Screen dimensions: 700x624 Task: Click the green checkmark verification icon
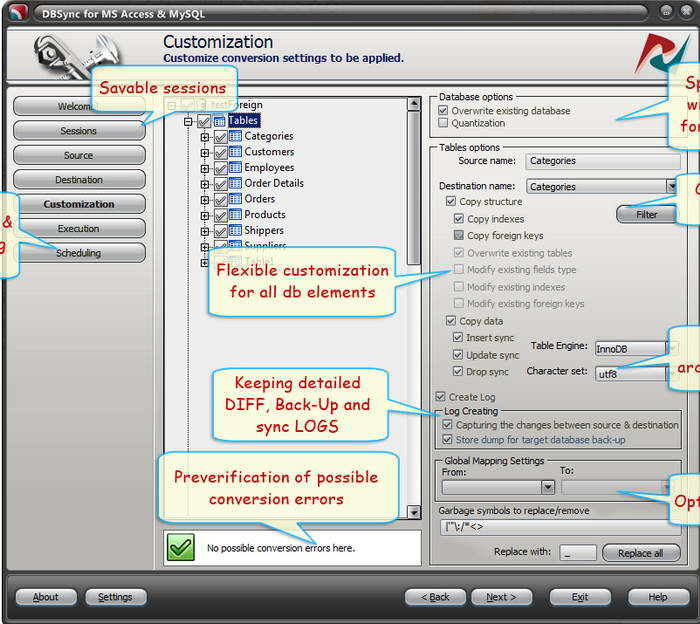pos(180,547)
